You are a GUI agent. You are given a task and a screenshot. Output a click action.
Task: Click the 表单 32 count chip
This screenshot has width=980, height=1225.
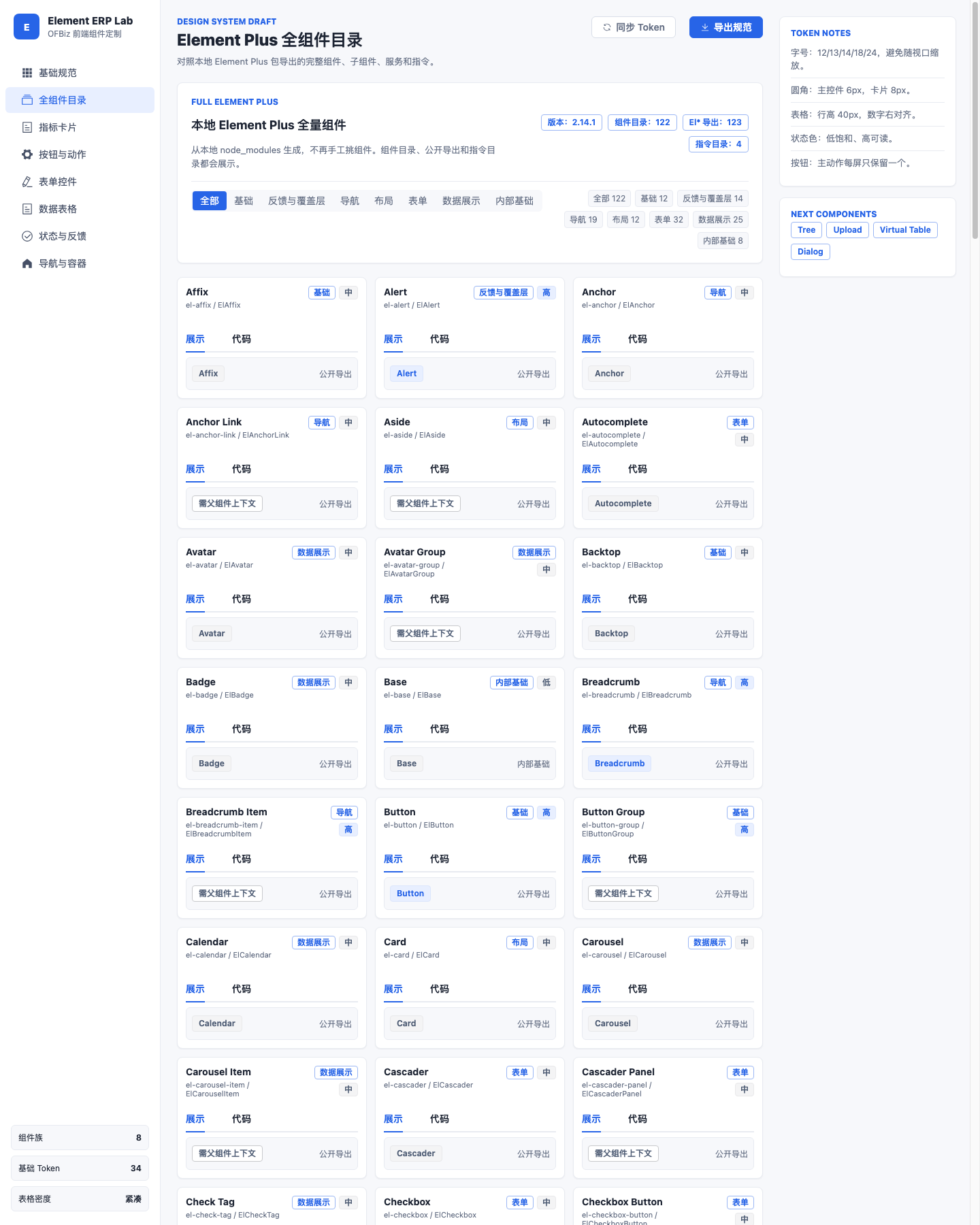[669, 220]
